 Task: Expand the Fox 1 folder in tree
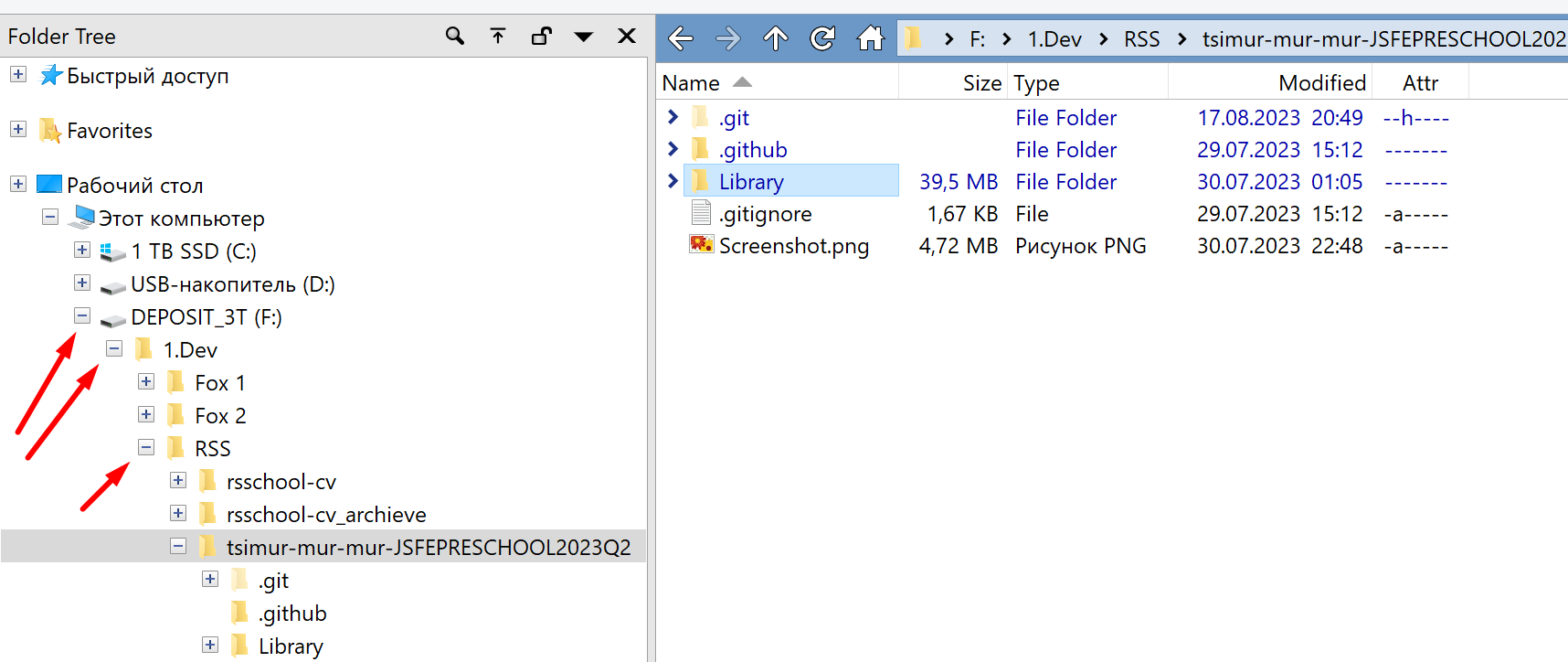click(146, 382)
